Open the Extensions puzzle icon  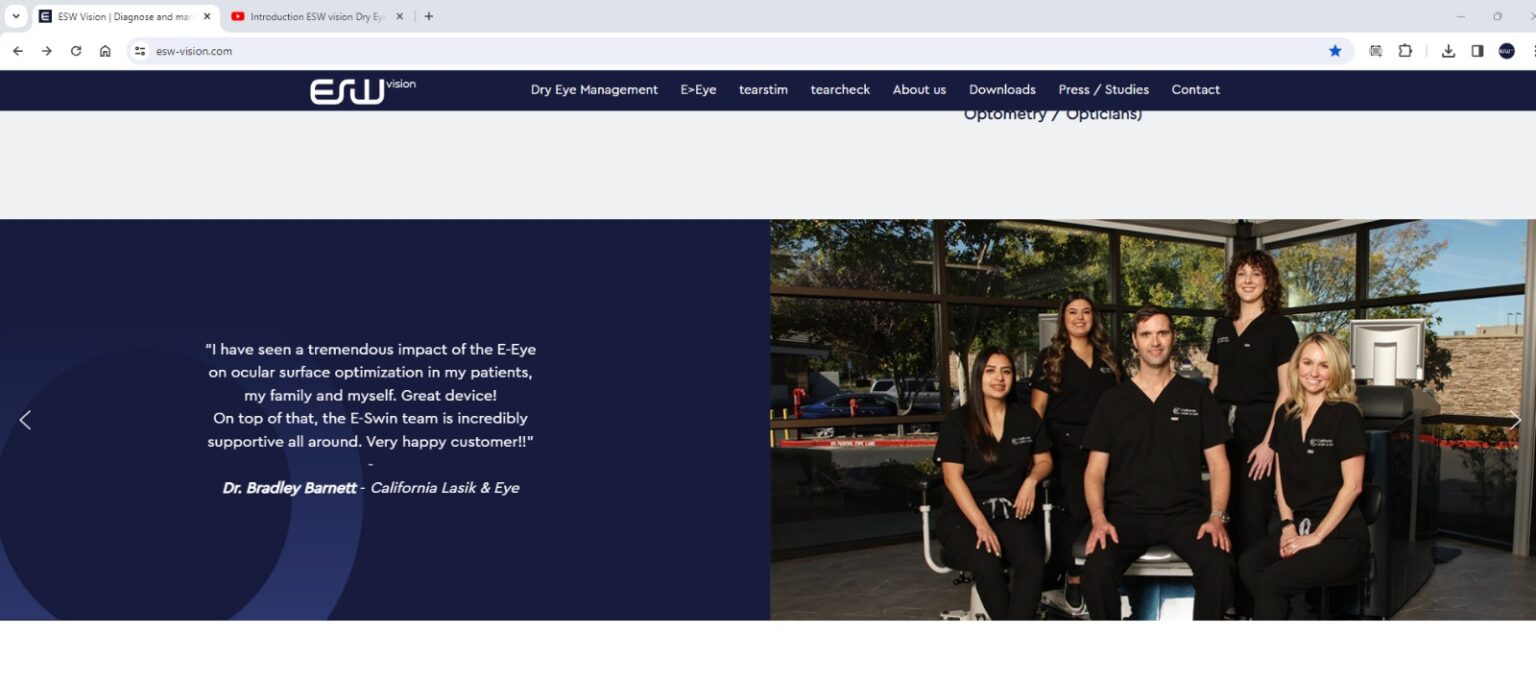pos(1405,51)
